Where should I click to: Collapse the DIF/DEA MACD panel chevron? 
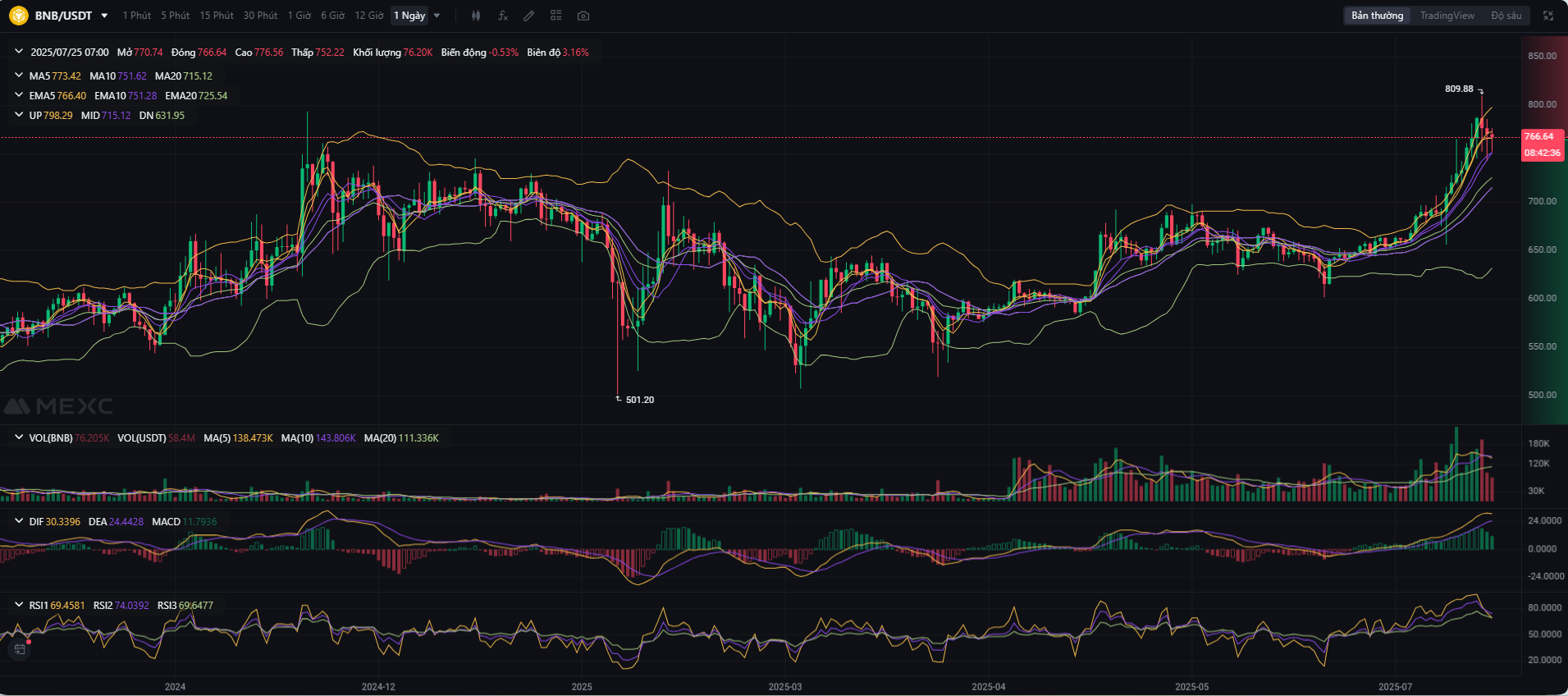19,521
